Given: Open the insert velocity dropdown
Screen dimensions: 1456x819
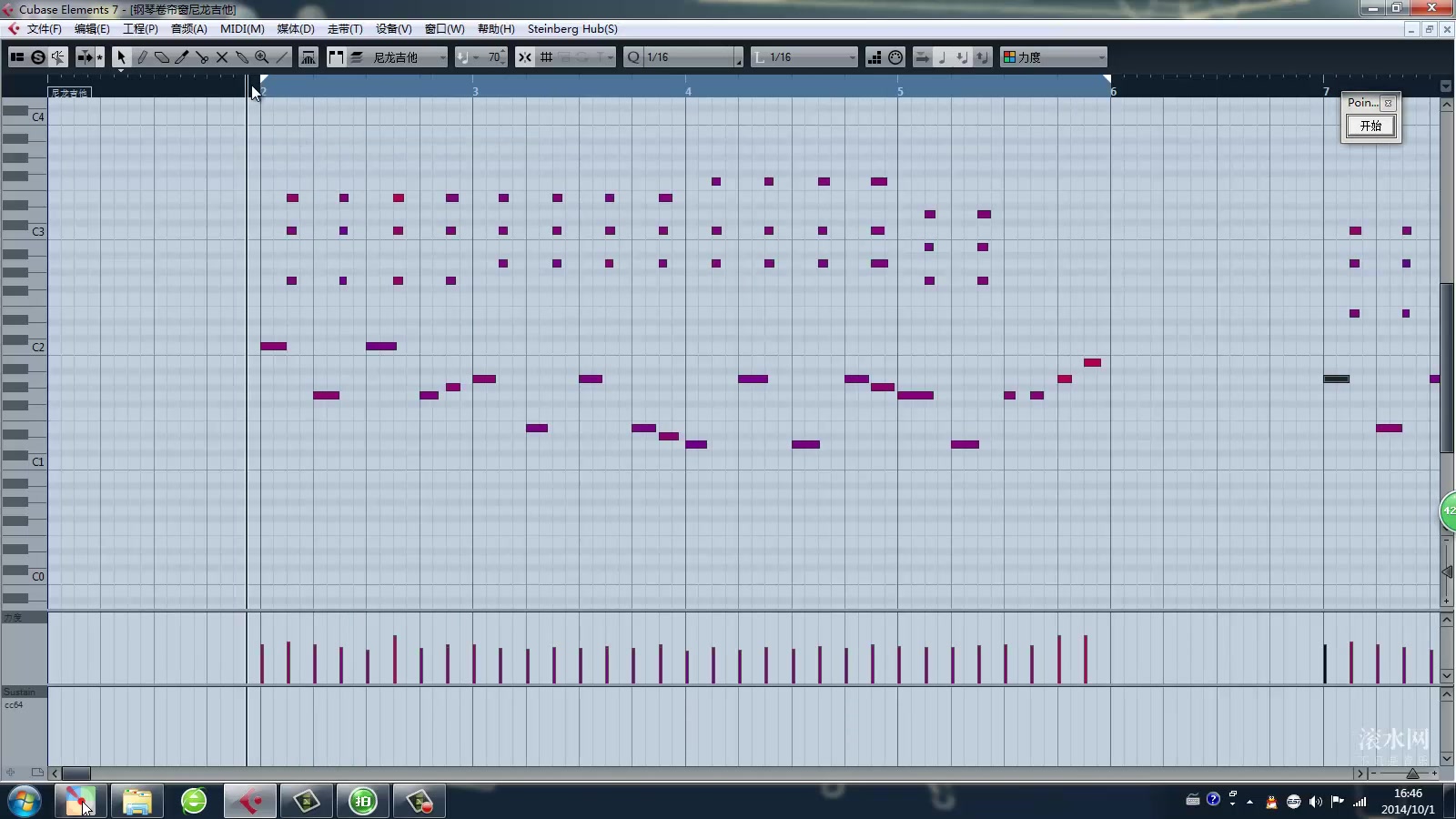Looking at the screenshot, I should pos(467,57).
